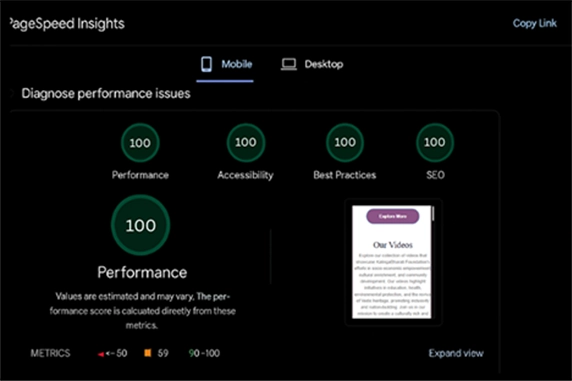Select the Performance score gauge circle
This screenshot has height=381, width=572.
pyautogui.click(x=140, y=143)
